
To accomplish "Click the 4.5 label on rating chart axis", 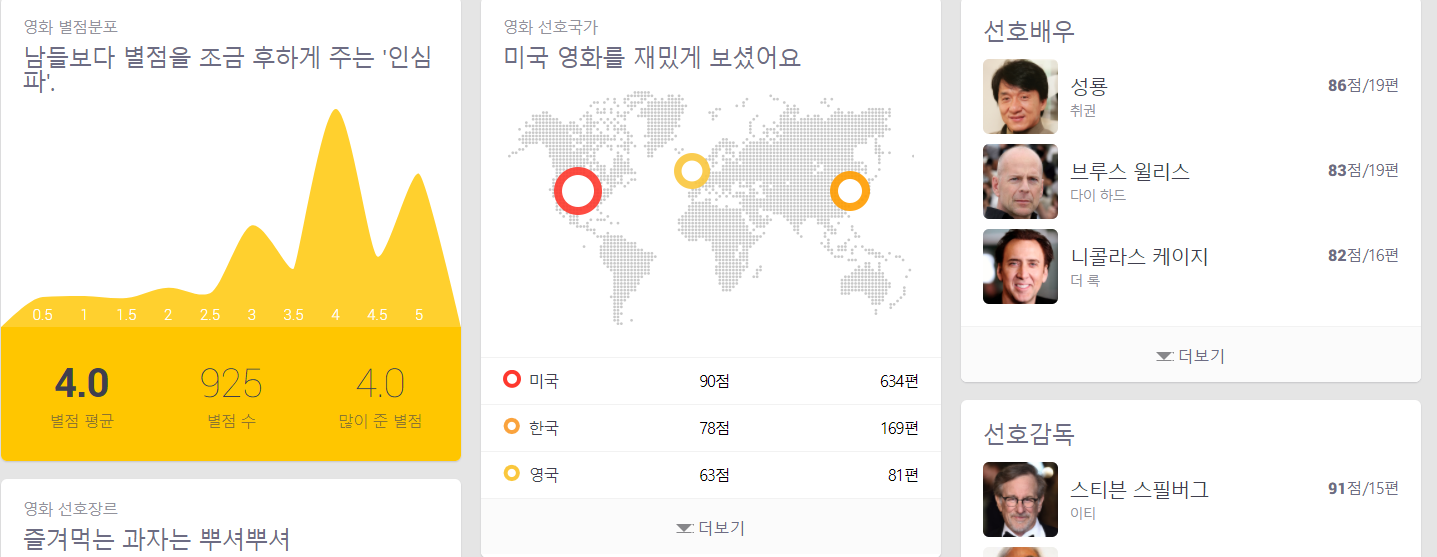I will tap(377, 315).
